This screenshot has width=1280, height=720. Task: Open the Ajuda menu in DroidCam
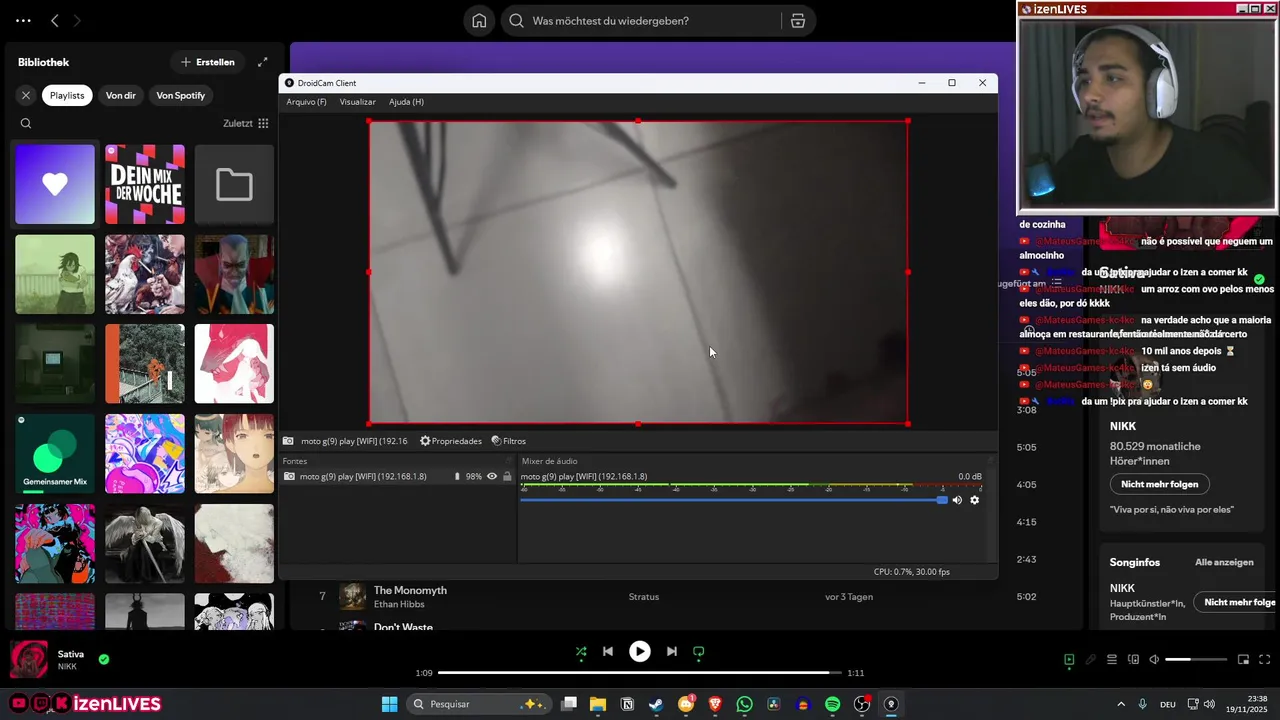(406, 102)
